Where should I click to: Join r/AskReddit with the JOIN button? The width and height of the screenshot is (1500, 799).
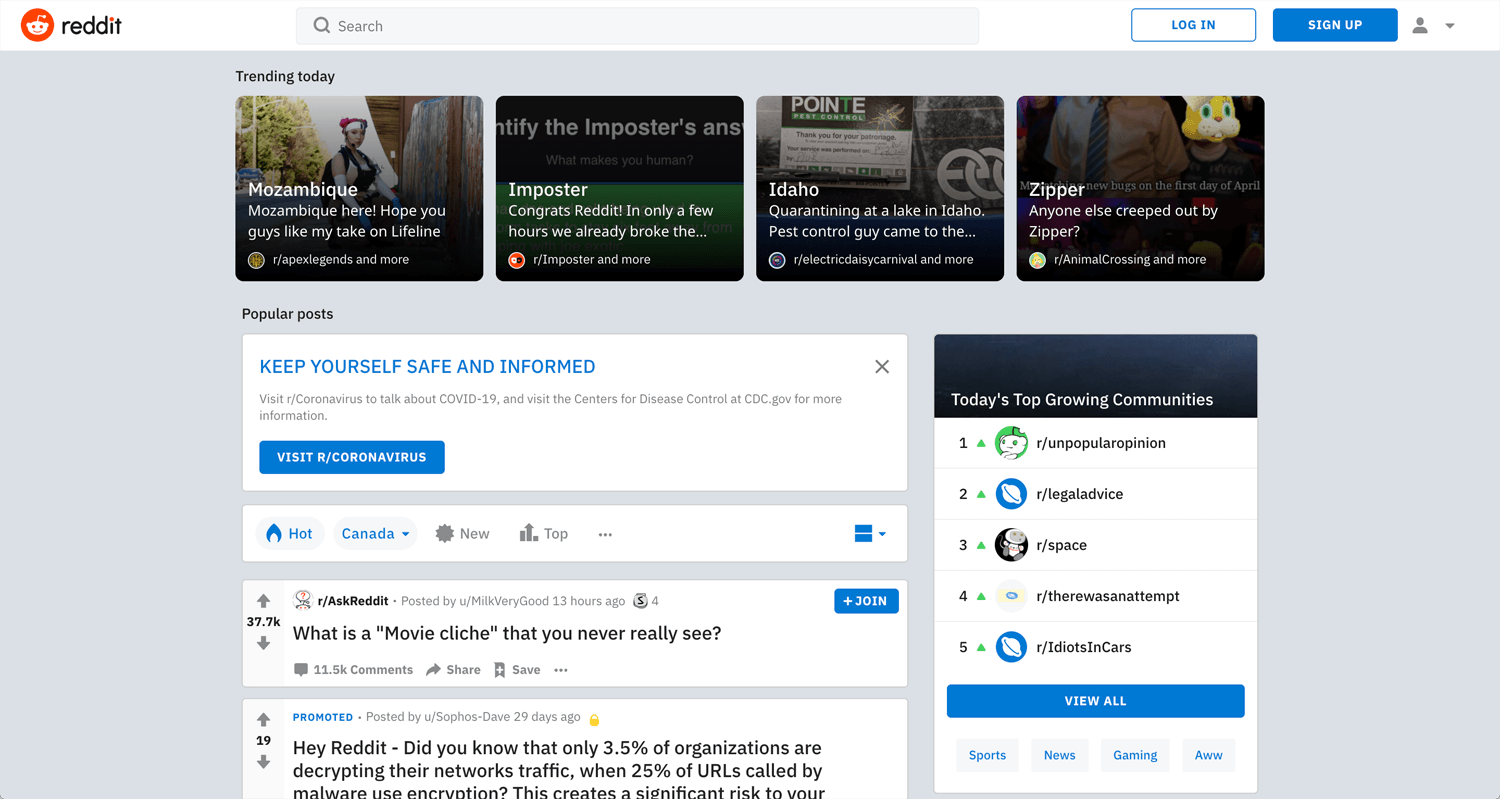pyautogui.click(x=866, y=601)
